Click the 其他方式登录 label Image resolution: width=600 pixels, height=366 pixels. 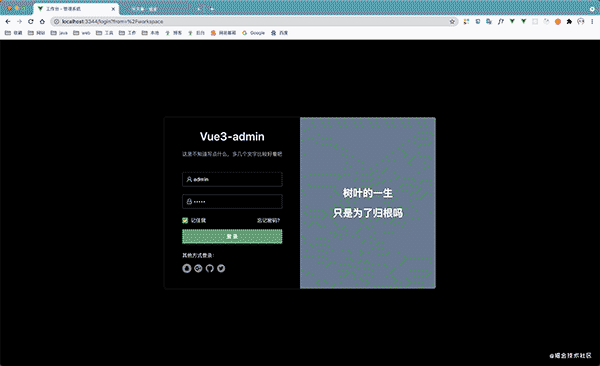[198, 255]
